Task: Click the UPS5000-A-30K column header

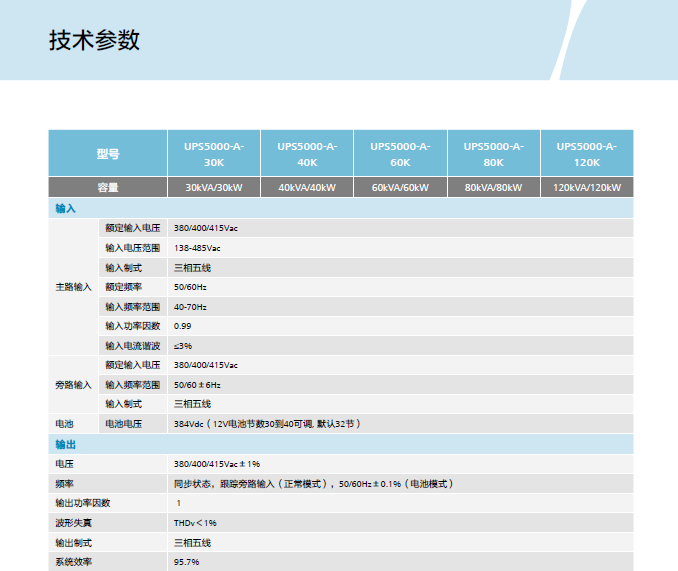Action: [214, 154]
